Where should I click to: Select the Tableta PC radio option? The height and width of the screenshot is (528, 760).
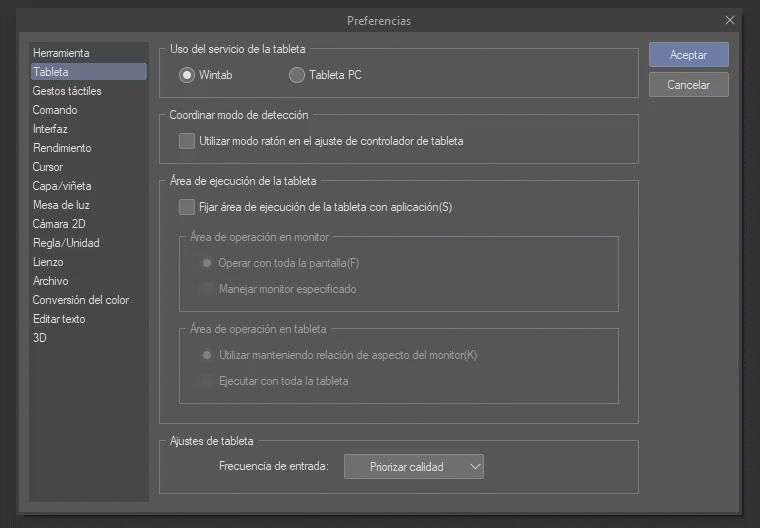[296, 75]
